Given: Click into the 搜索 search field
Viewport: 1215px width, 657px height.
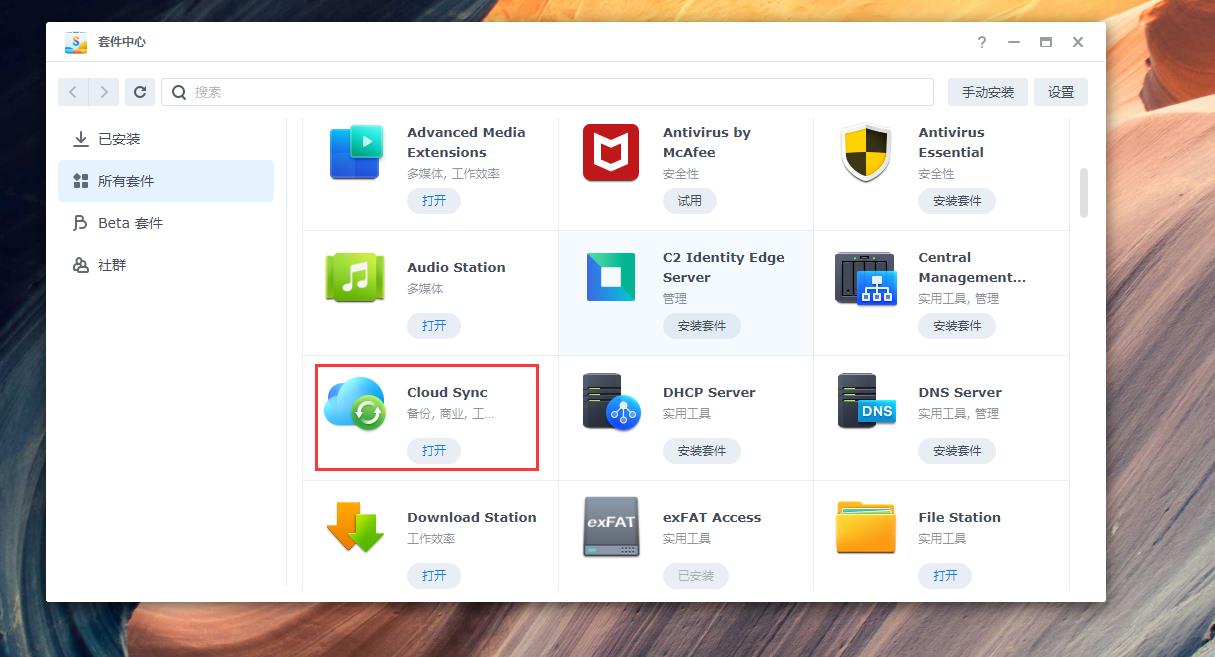Looking at the screenshot, I should pos(547,92).
